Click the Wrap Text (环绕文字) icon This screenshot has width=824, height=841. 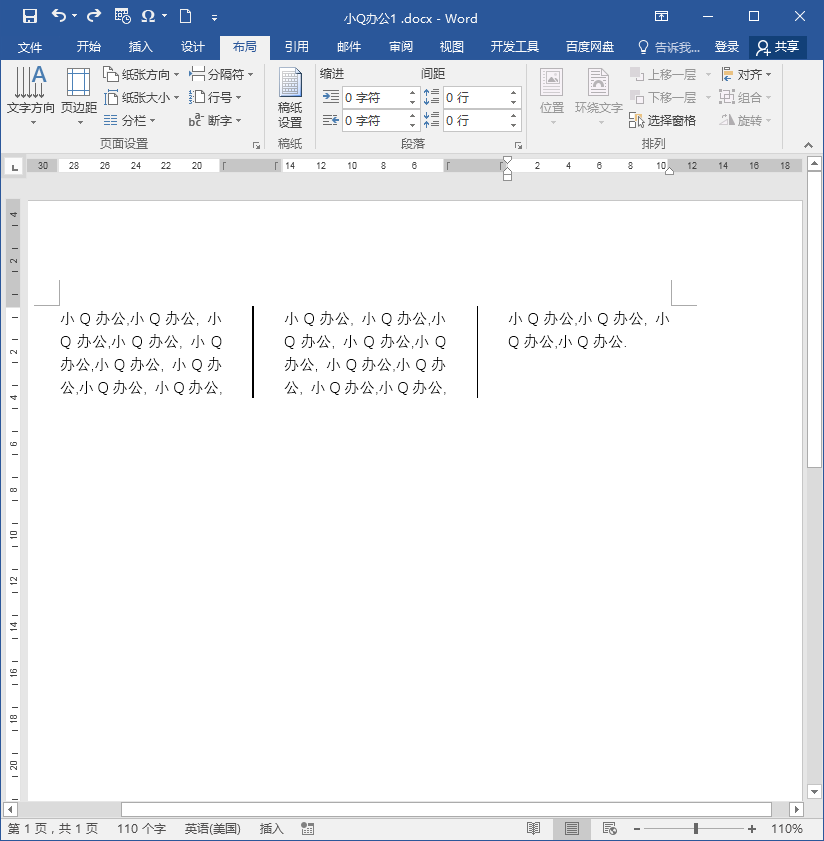coord(598,97)
